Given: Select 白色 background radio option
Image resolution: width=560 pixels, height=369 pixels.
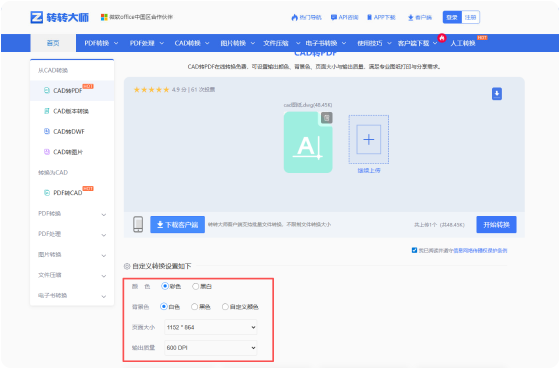Looking at the screenshot, I should click(164, 306).
